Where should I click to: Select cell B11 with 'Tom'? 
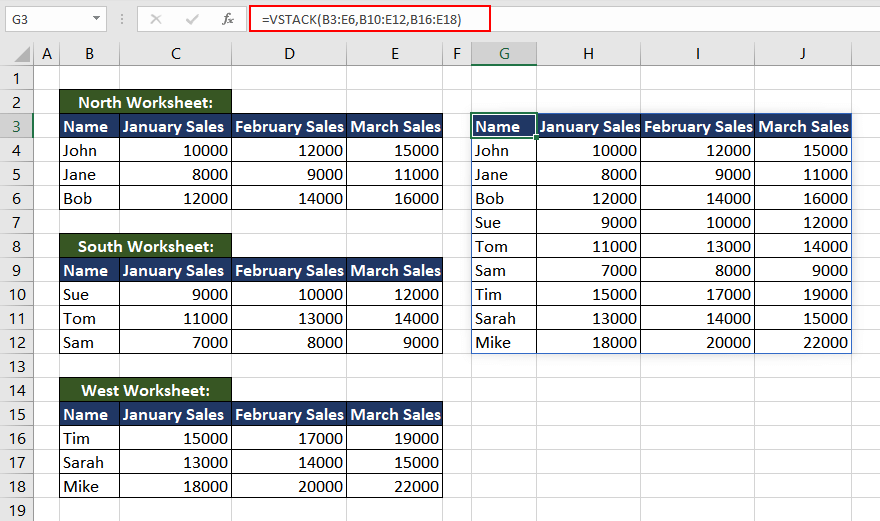[89, 318]
